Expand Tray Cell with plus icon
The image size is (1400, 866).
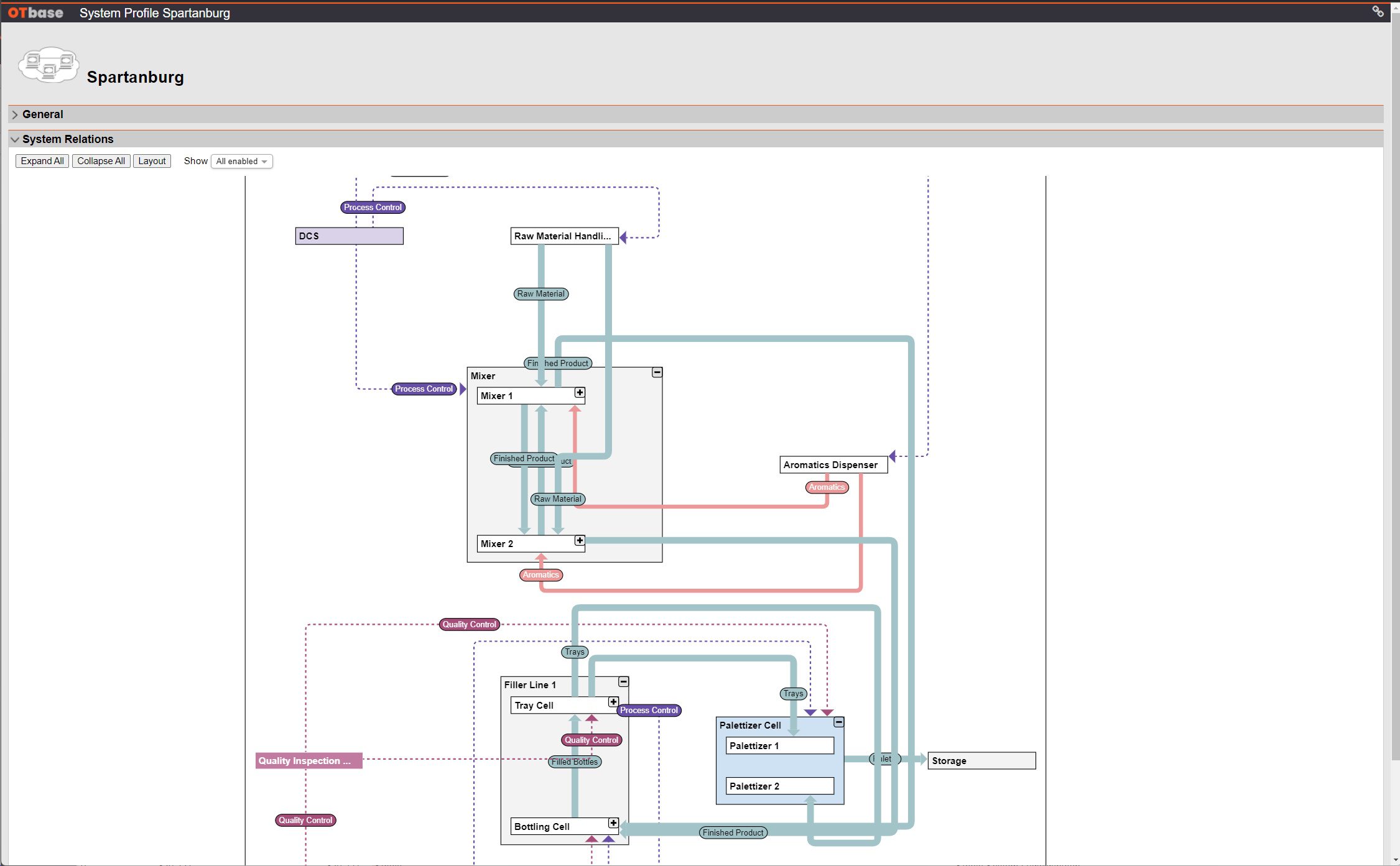pyautogui.click(x=613, y=702)
